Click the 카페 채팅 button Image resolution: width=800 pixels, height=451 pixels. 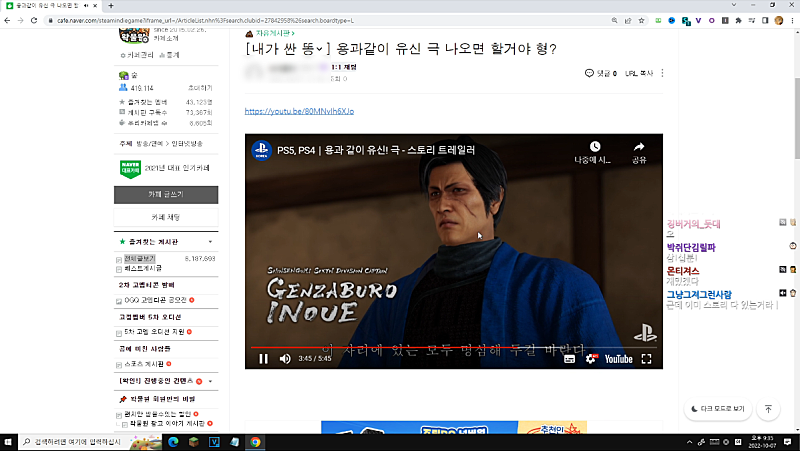pyautogui.click(x=167, y=217)
